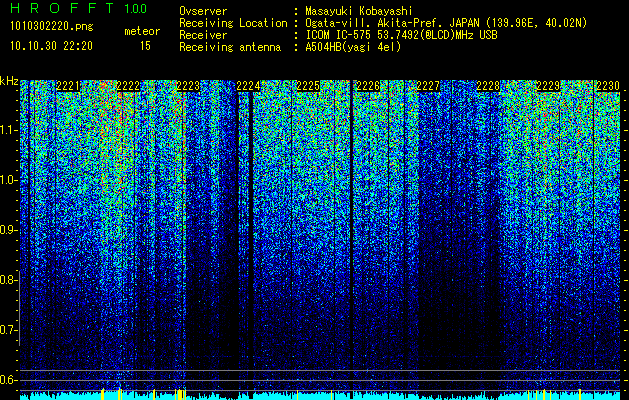Click the Ovserver label
Viewport: 629px width, 400px height.
203,11
